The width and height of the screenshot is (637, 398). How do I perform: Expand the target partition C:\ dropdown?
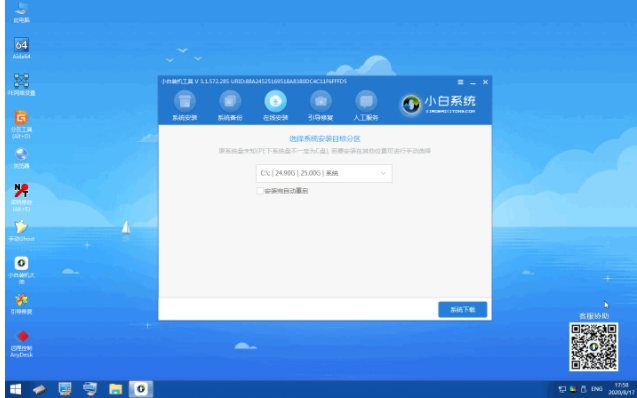pyautogui.click(x=324, y=173)
